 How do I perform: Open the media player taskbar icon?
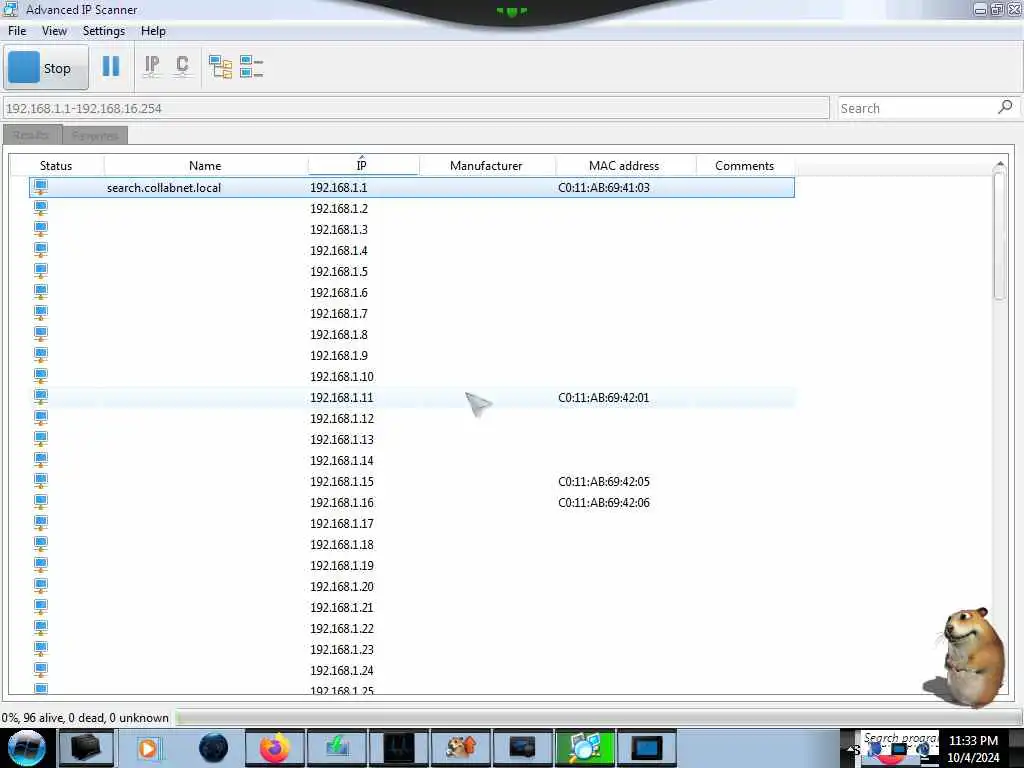(148, 748)
